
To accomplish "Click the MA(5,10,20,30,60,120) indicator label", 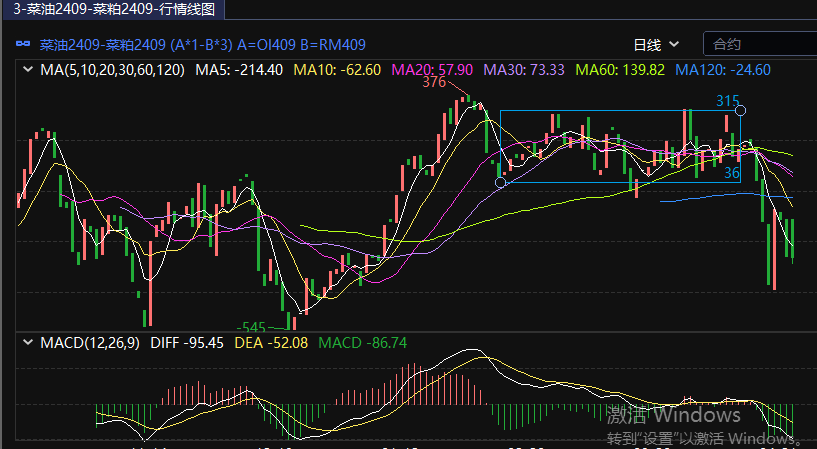I will coord(112,70).
